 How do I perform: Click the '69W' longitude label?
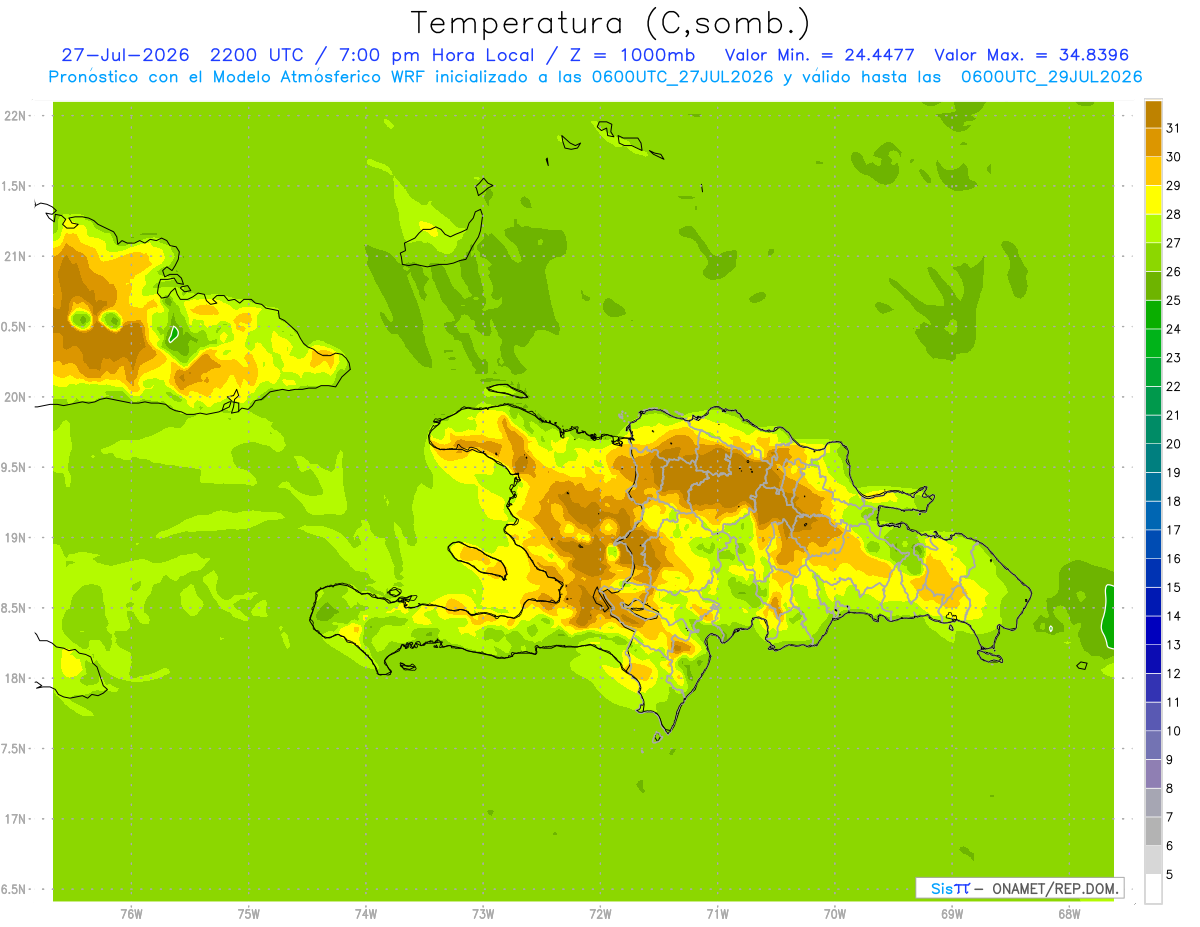click(952, 914)
